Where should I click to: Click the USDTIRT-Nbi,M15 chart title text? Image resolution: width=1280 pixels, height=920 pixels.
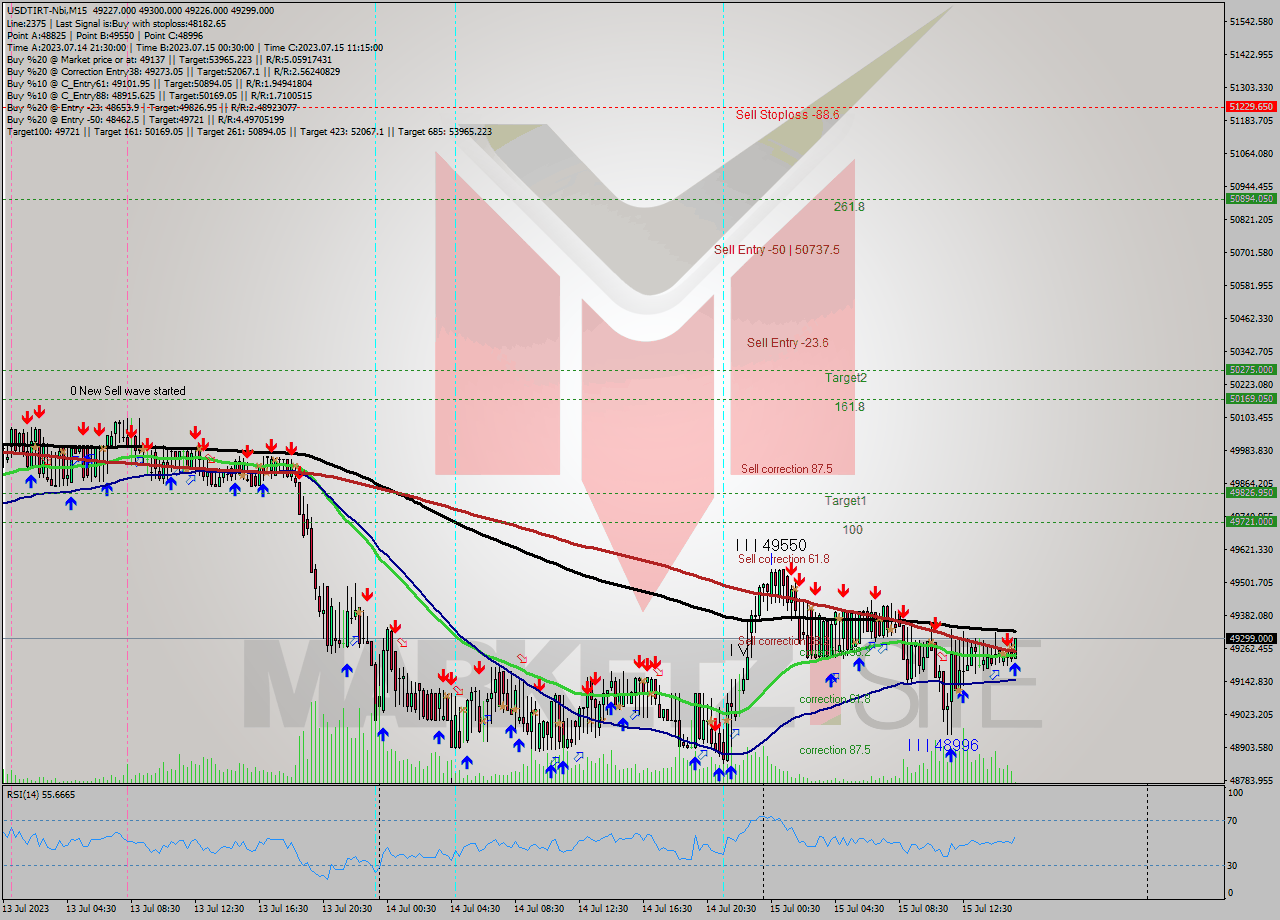tap(47, 11)
